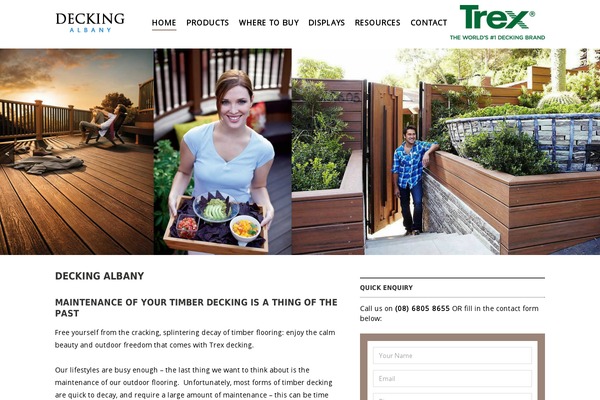Advance slideshow with right arrow

tap(592, 154)
